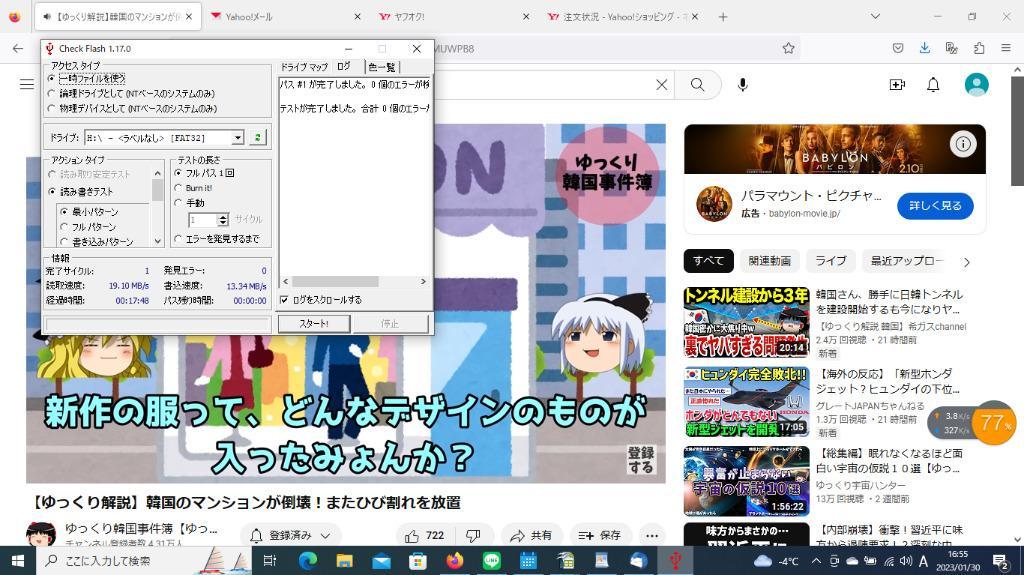1024x575 pixels.
Task: Dislike the video with the thumbs-down icon
Action: [473, 536]
